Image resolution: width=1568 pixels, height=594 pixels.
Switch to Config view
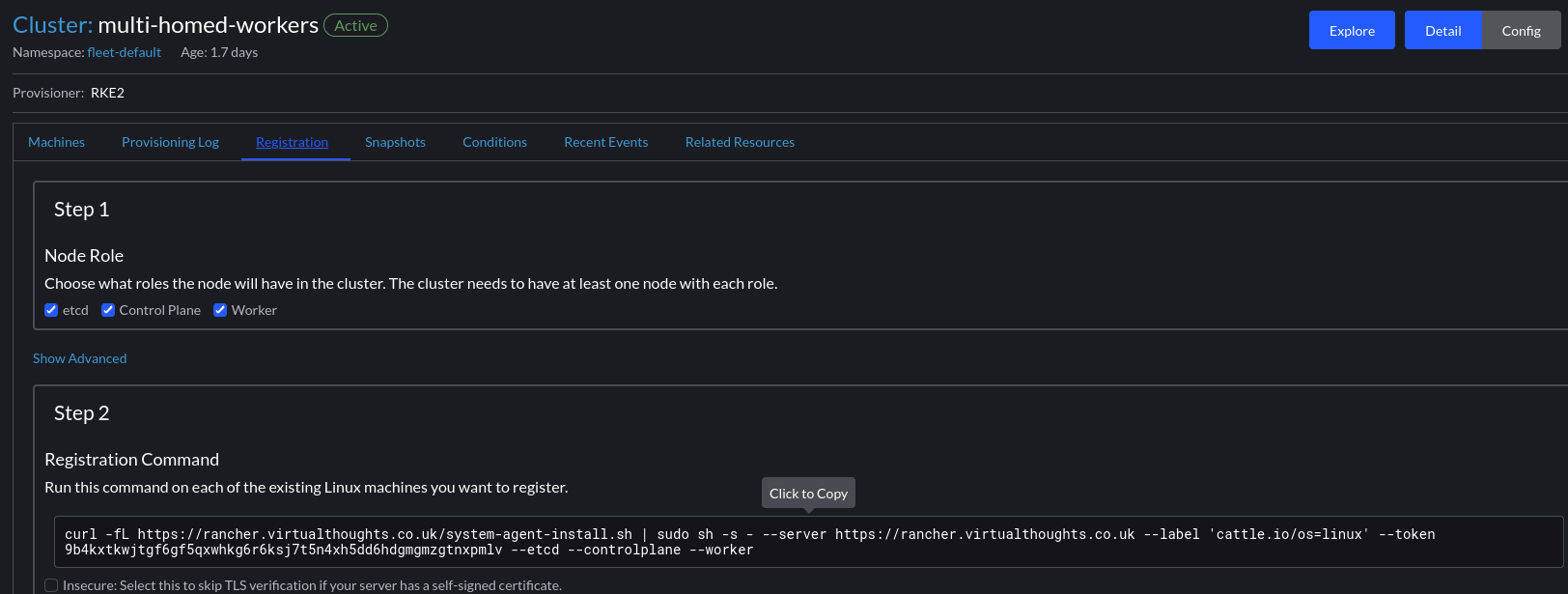tap(1521, 30)
